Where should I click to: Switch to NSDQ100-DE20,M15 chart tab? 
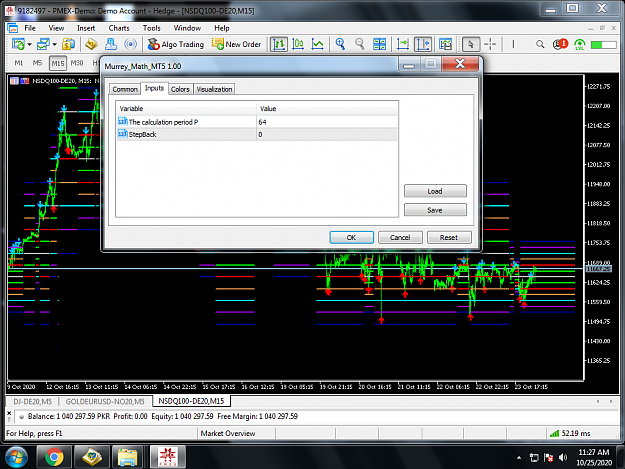[191, 401]
